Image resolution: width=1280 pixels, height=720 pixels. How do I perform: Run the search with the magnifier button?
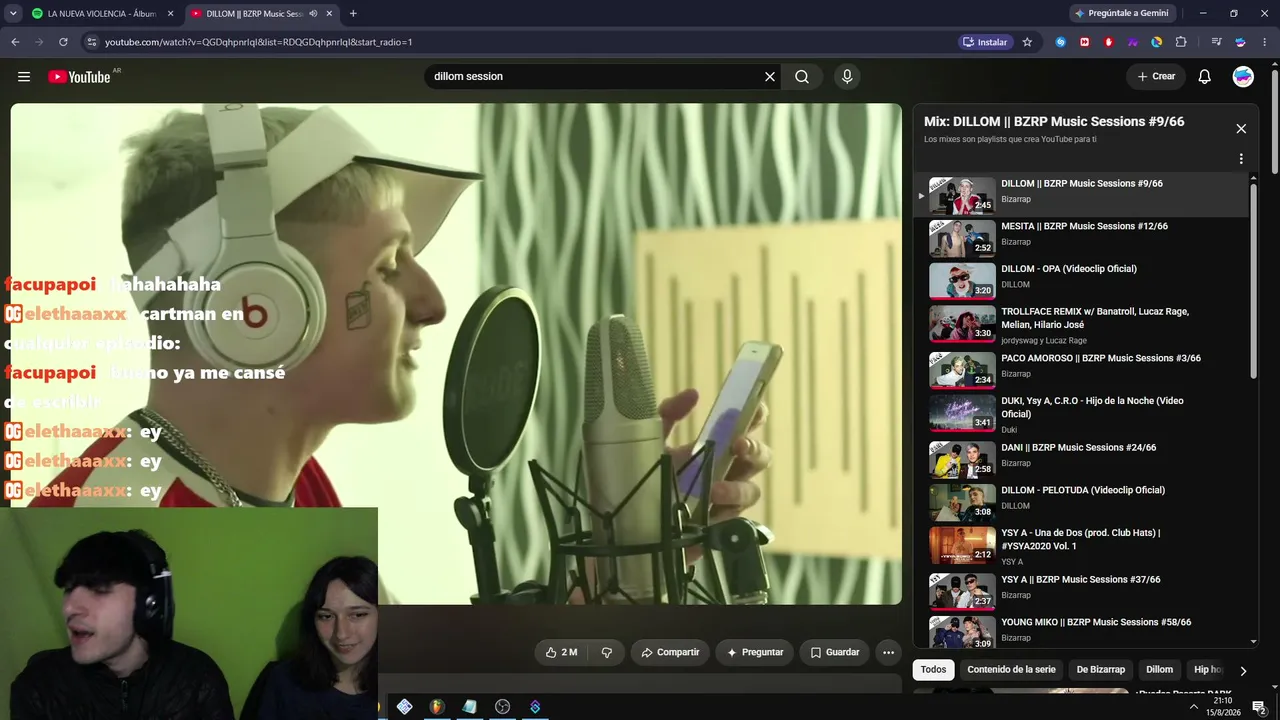click(x=802, y=77)
